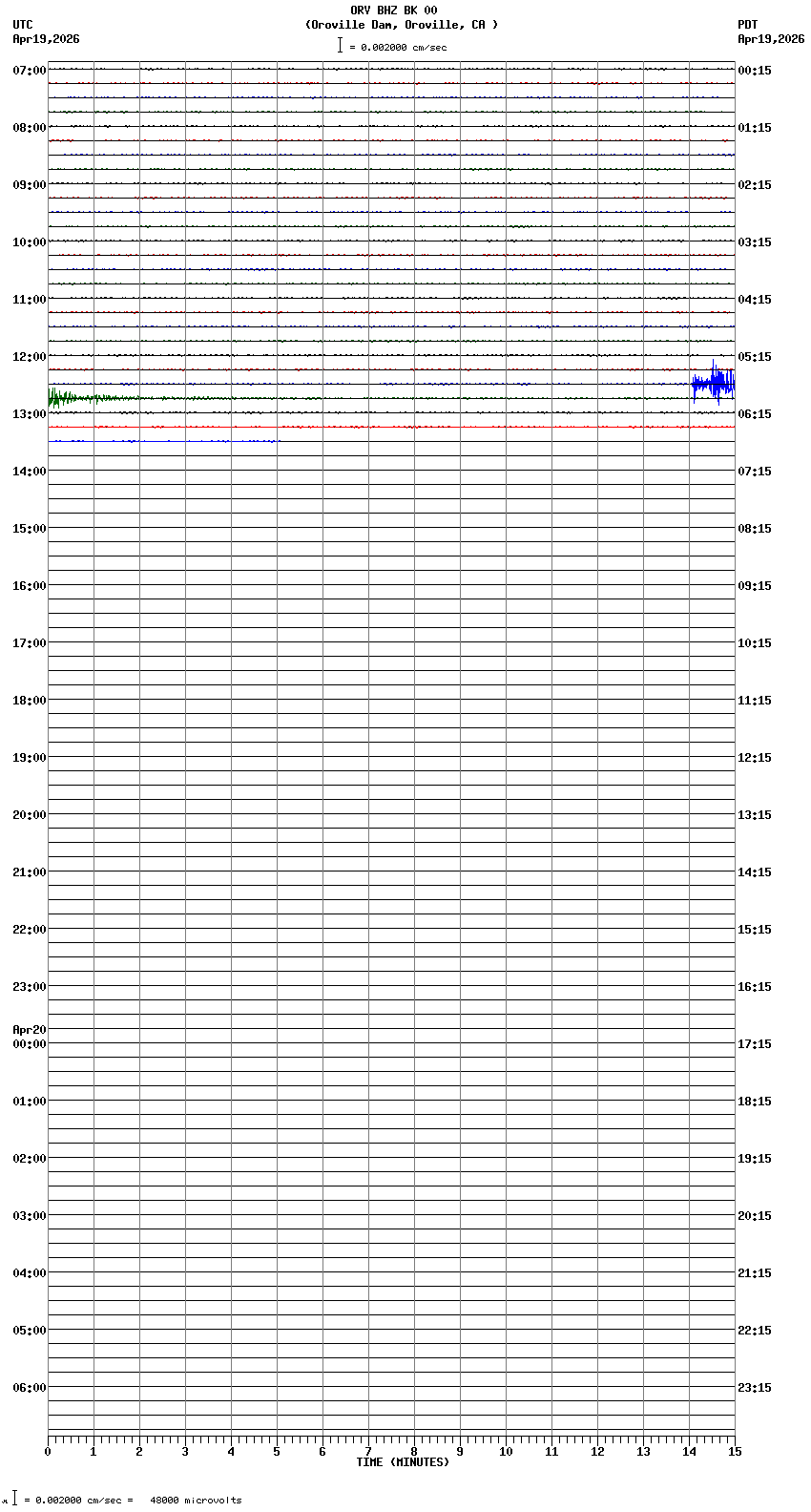
Task: Click the 05:15 PDT row label
Action: (x=755, y=357)
